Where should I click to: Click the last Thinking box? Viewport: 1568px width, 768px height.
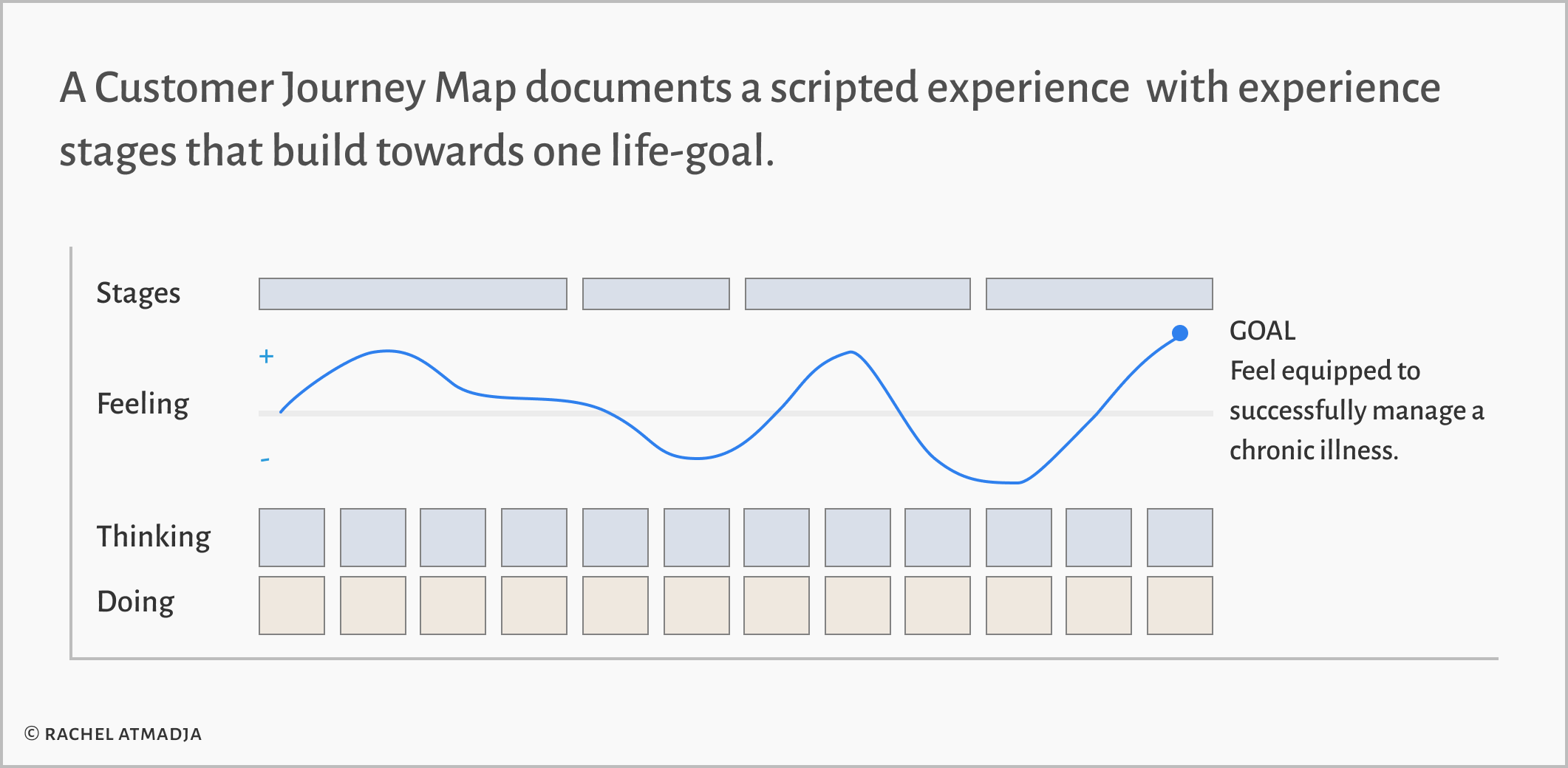point(1180,538)
